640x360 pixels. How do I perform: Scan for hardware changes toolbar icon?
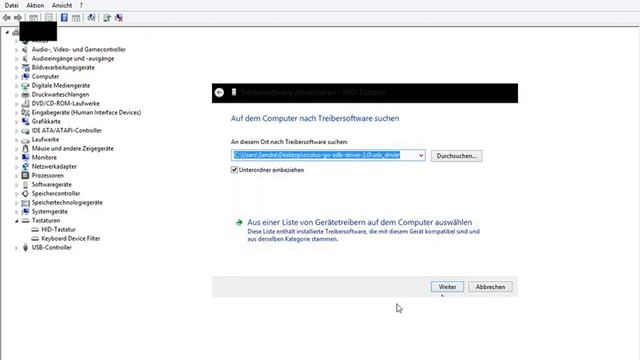(x=91, y=18)
